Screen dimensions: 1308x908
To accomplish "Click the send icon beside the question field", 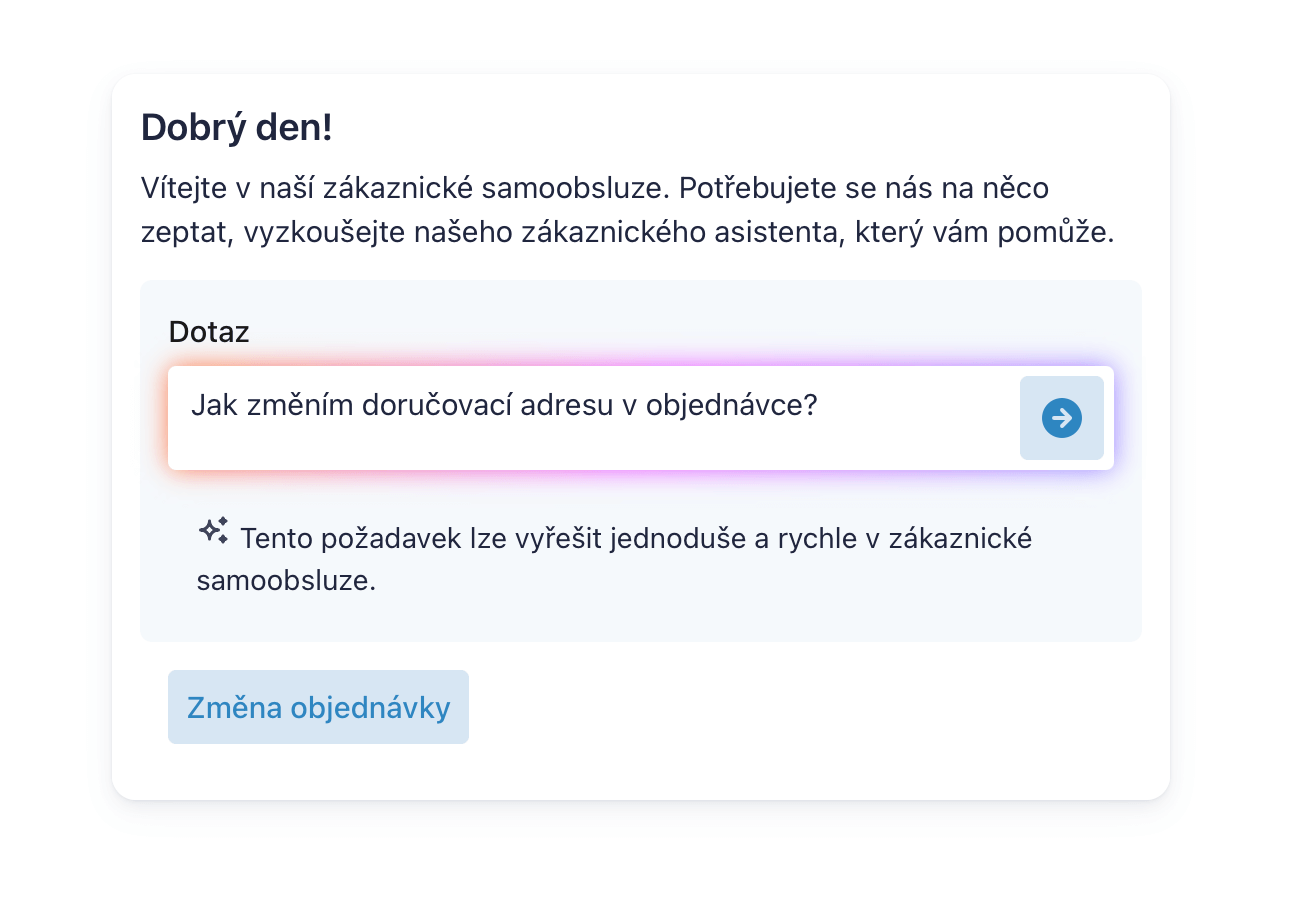I will (1061, 418).
